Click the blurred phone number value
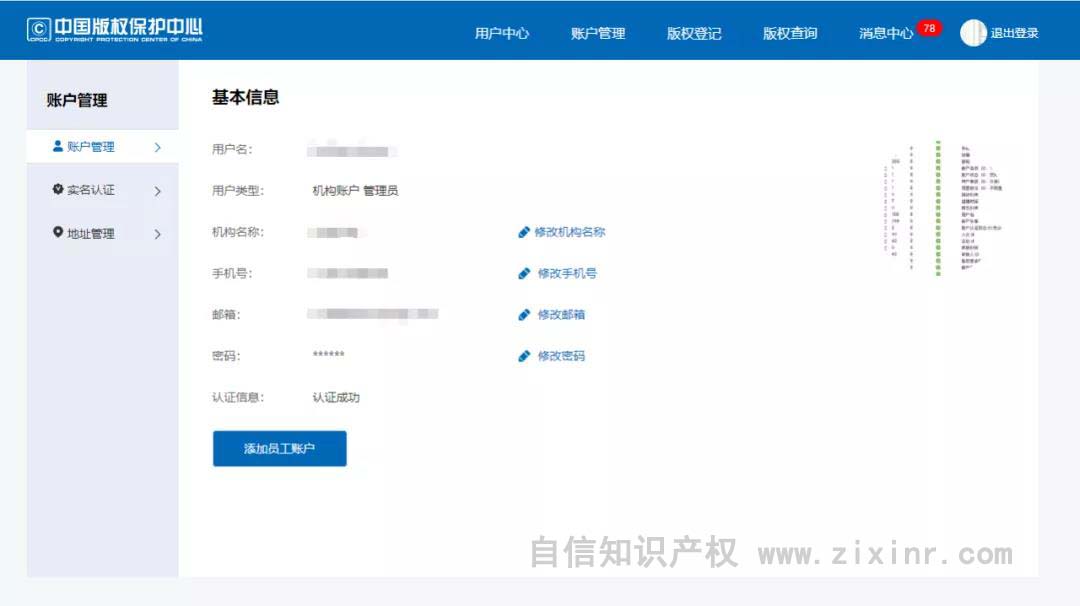Viewport: 1080px width, 606px height. [348, 273]
